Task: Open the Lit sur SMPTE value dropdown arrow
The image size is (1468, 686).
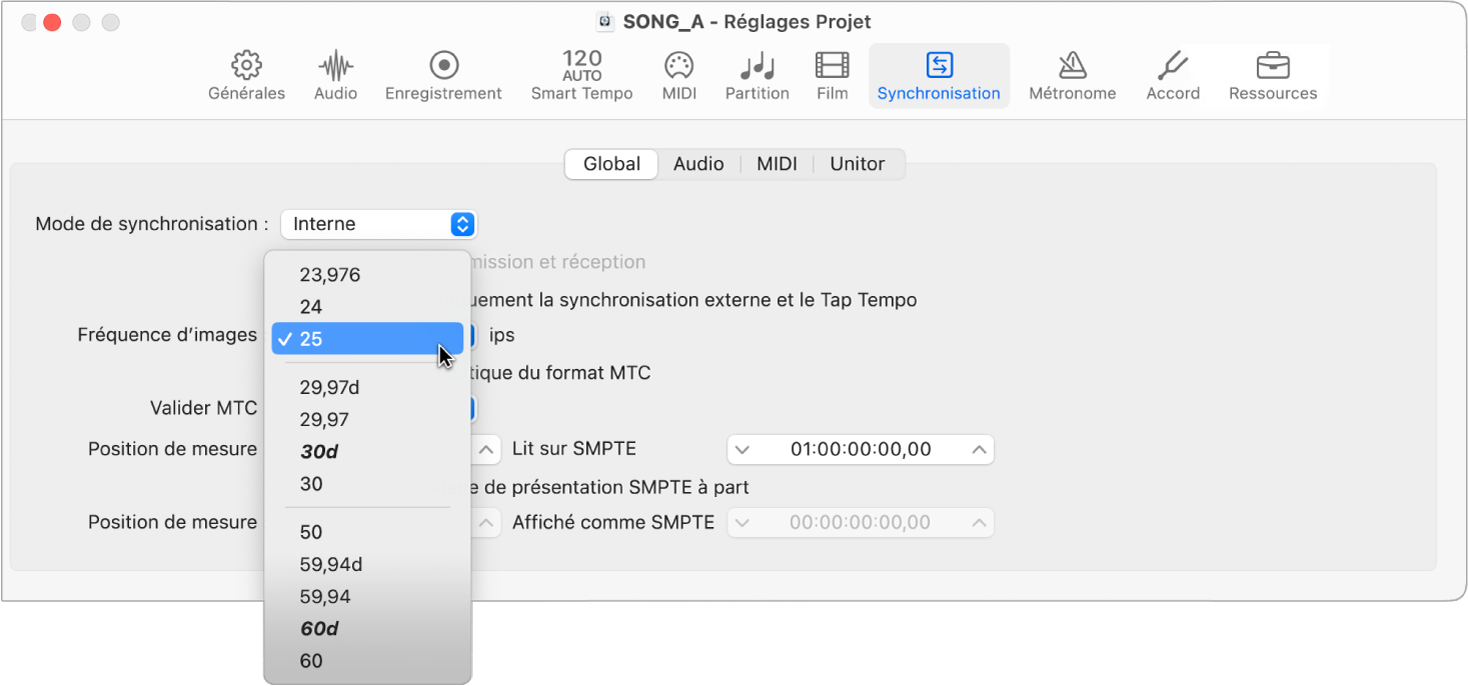Action: coord(741,449)
